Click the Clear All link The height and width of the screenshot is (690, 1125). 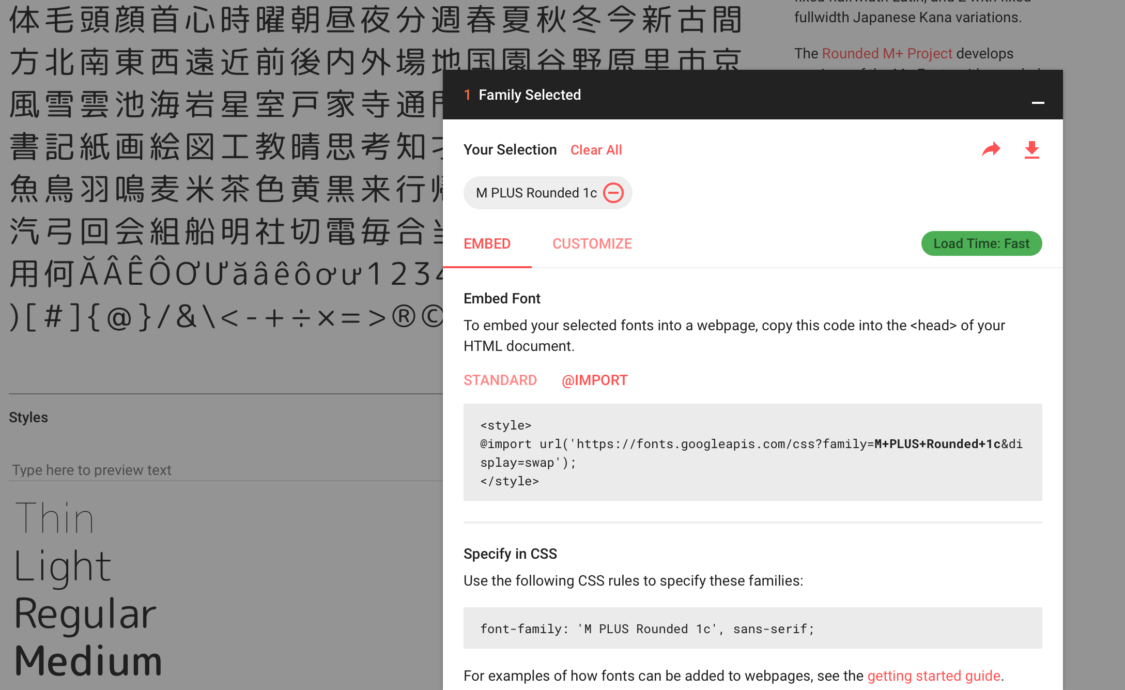click(596, 149)
